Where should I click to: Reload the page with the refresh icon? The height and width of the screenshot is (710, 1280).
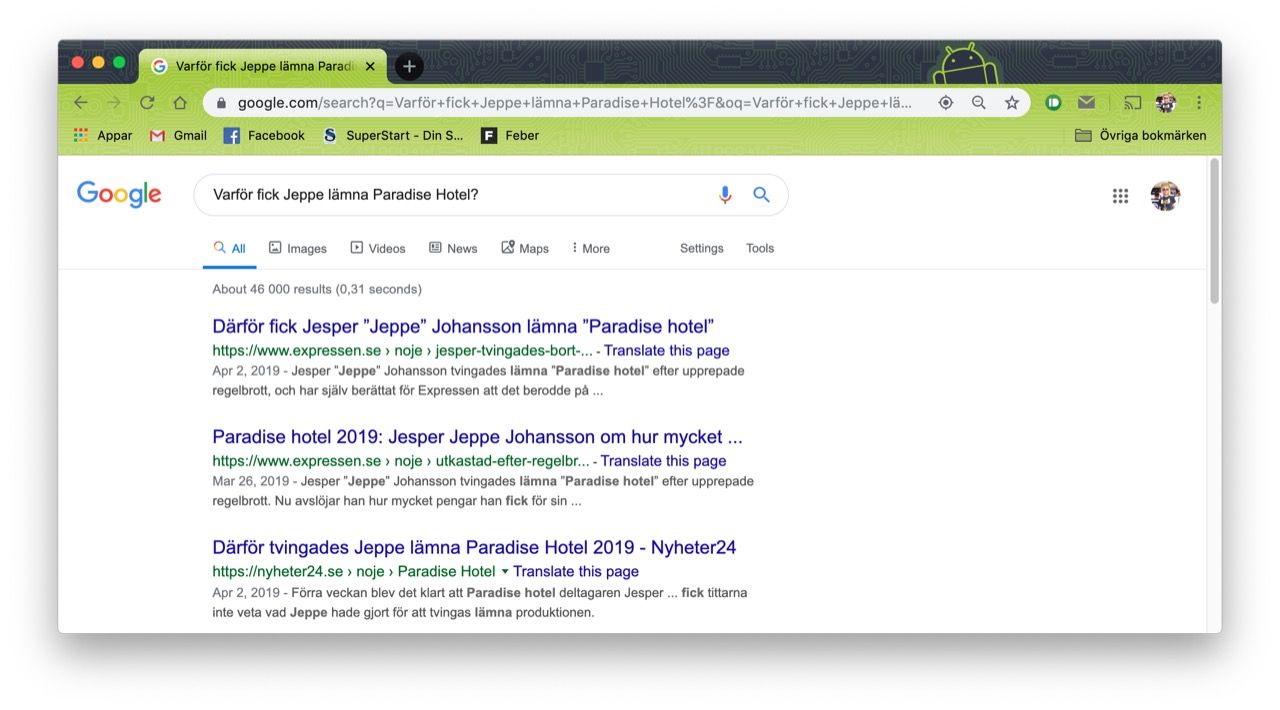tap(147, 102)
